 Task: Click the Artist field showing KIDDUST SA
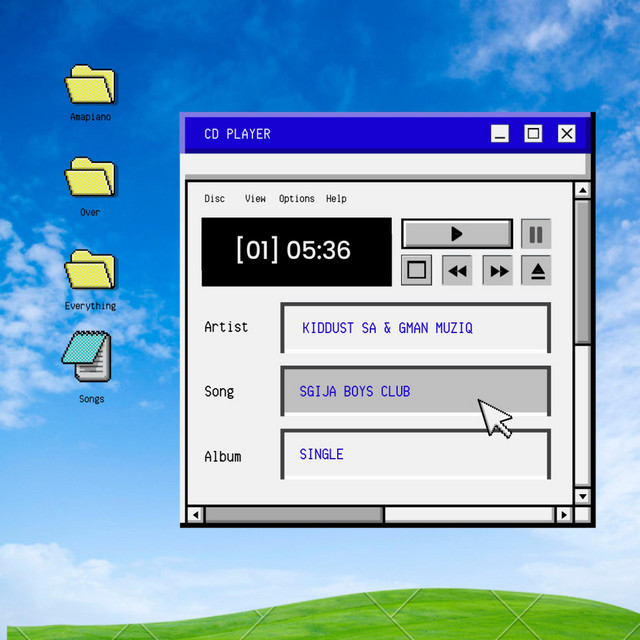click(415, 328)
